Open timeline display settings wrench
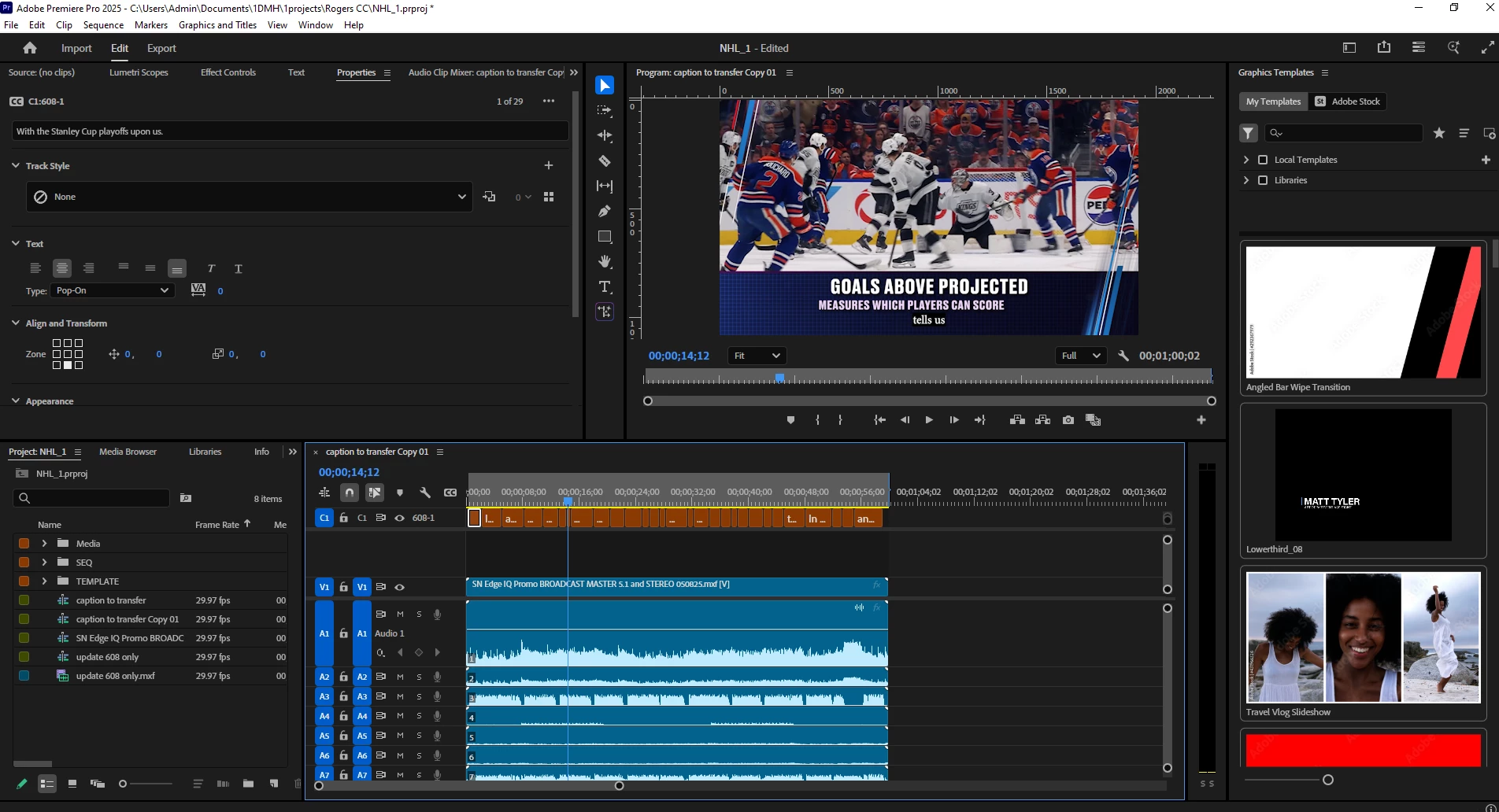Screen dimensions: 1499x812 (425, 493)
